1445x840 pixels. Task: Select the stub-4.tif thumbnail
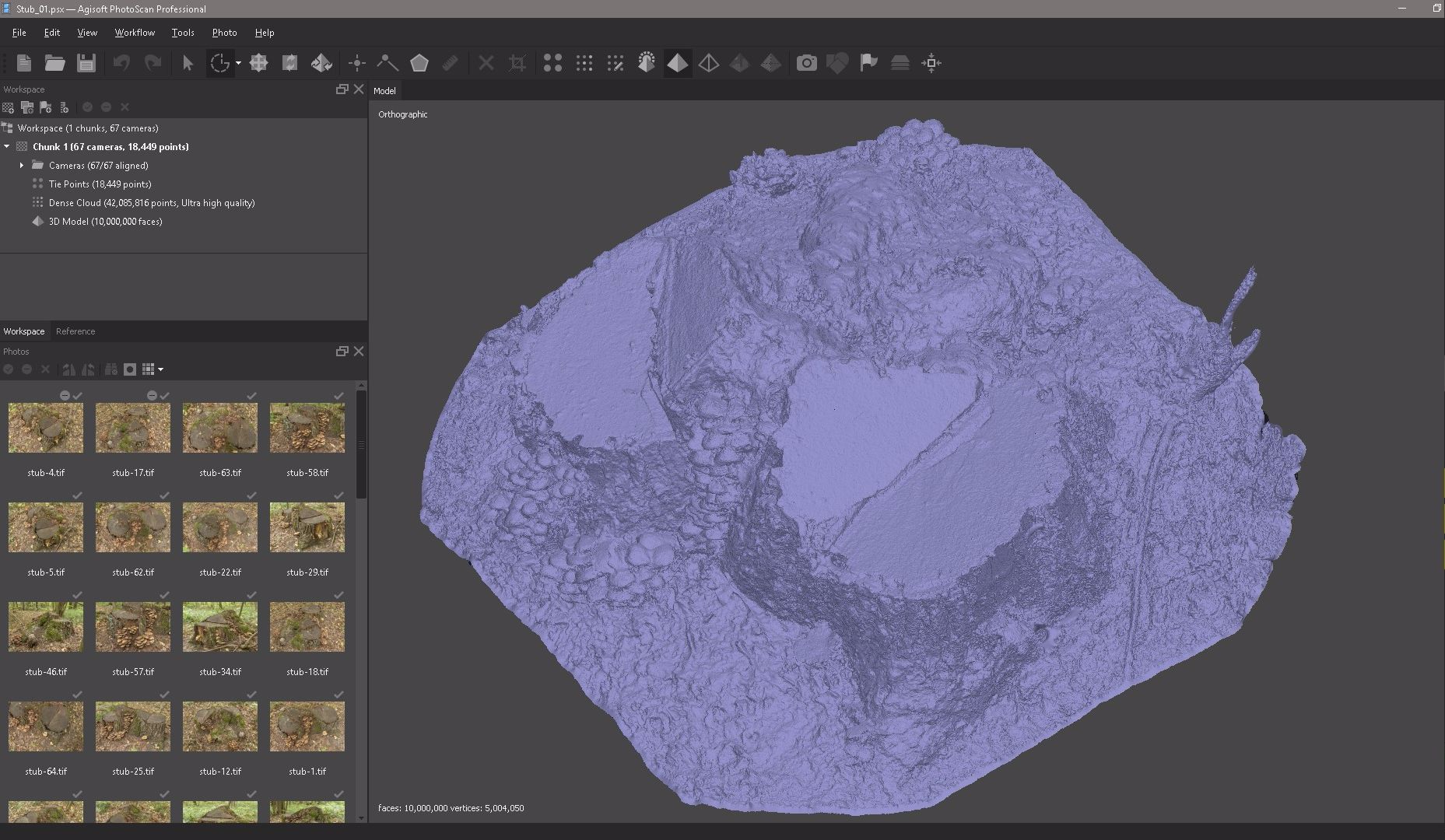[x=46, y=428]
